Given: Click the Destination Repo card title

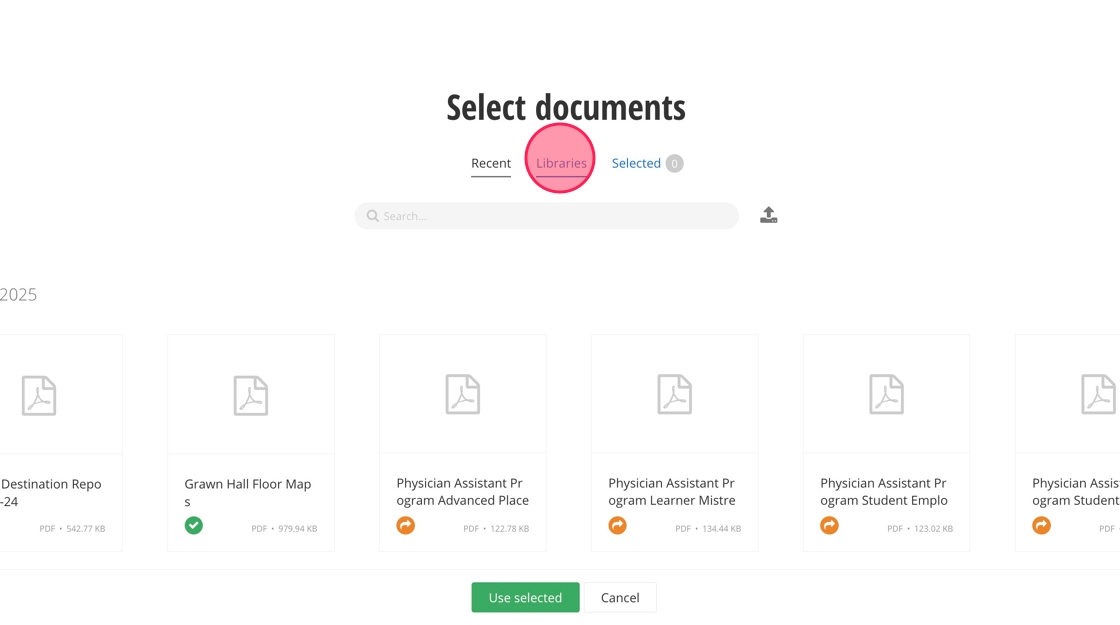Looking at the screenshot, I should pyautogui.click(x=51, y=493).
